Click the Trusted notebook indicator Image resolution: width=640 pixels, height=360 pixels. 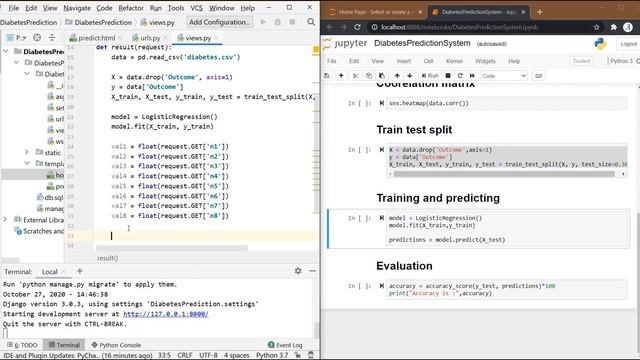coord(581,61)
